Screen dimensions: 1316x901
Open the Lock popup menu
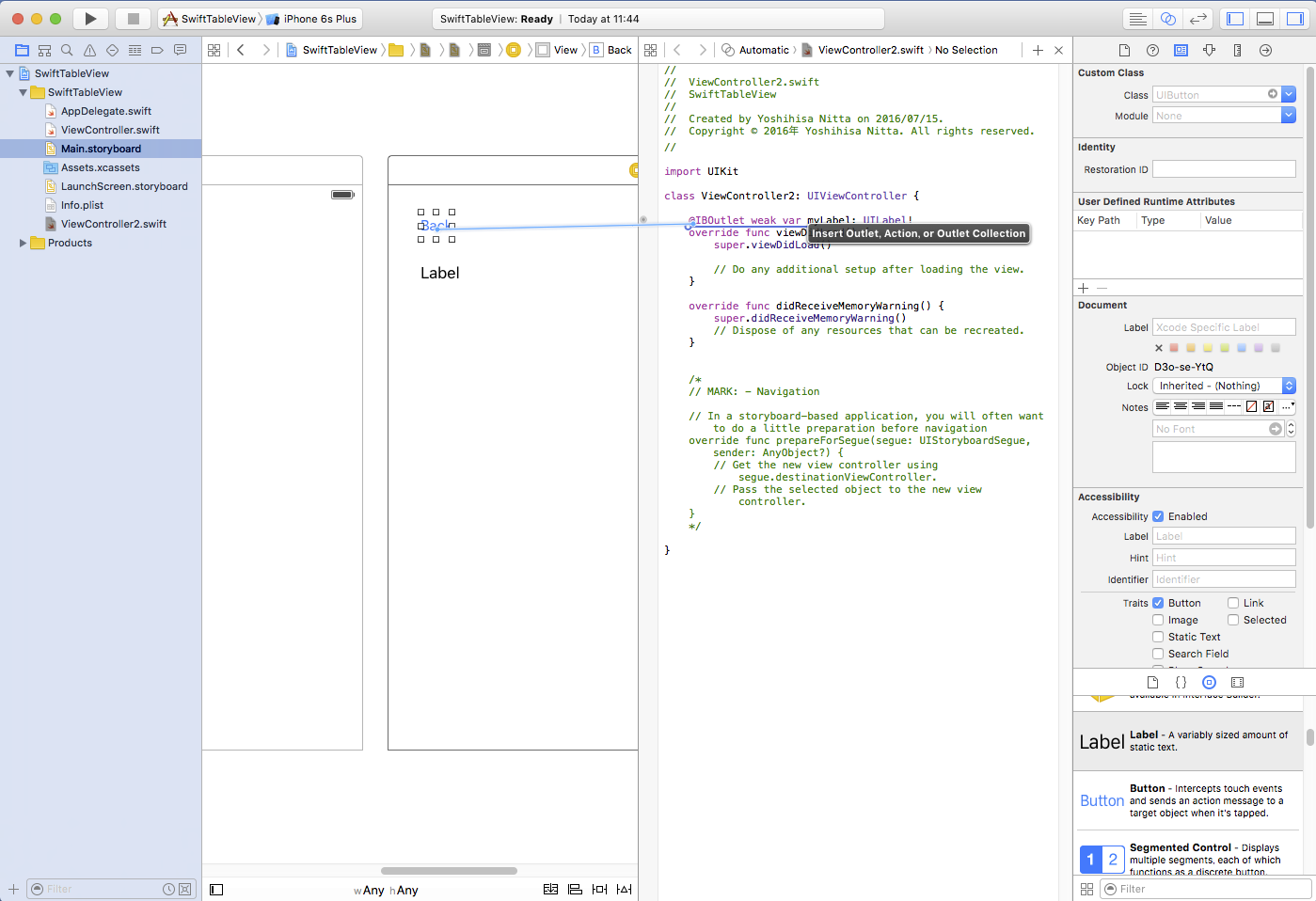pyautogui.click(x=1224, y=386)
